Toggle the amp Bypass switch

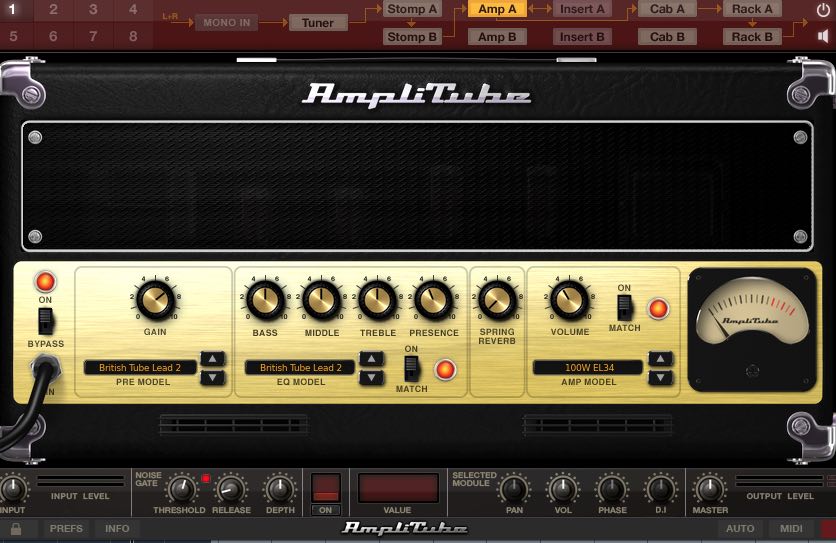pyautogui.click(x=45, y=321)
